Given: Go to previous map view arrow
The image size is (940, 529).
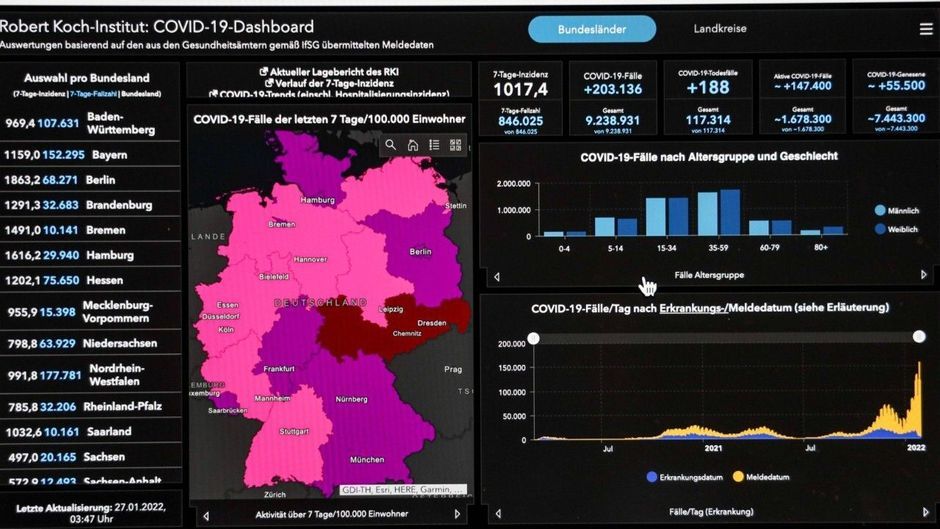Looking at the screenshot, I should pos(206,515).
